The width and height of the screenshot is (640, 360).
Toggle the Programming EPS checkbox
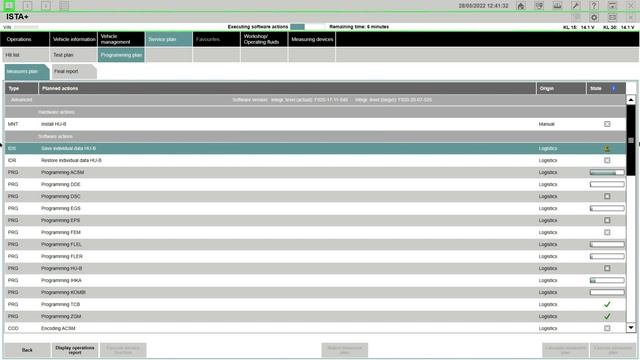607,220
